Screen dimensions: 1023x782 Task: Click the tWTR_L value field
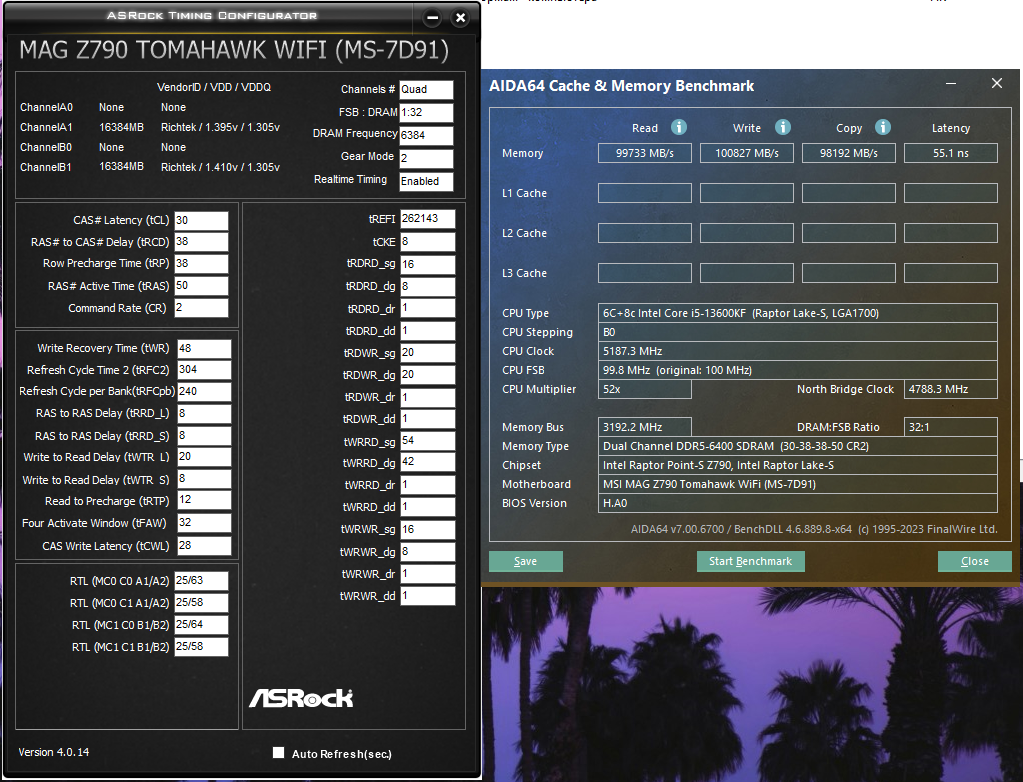[204, 457]
